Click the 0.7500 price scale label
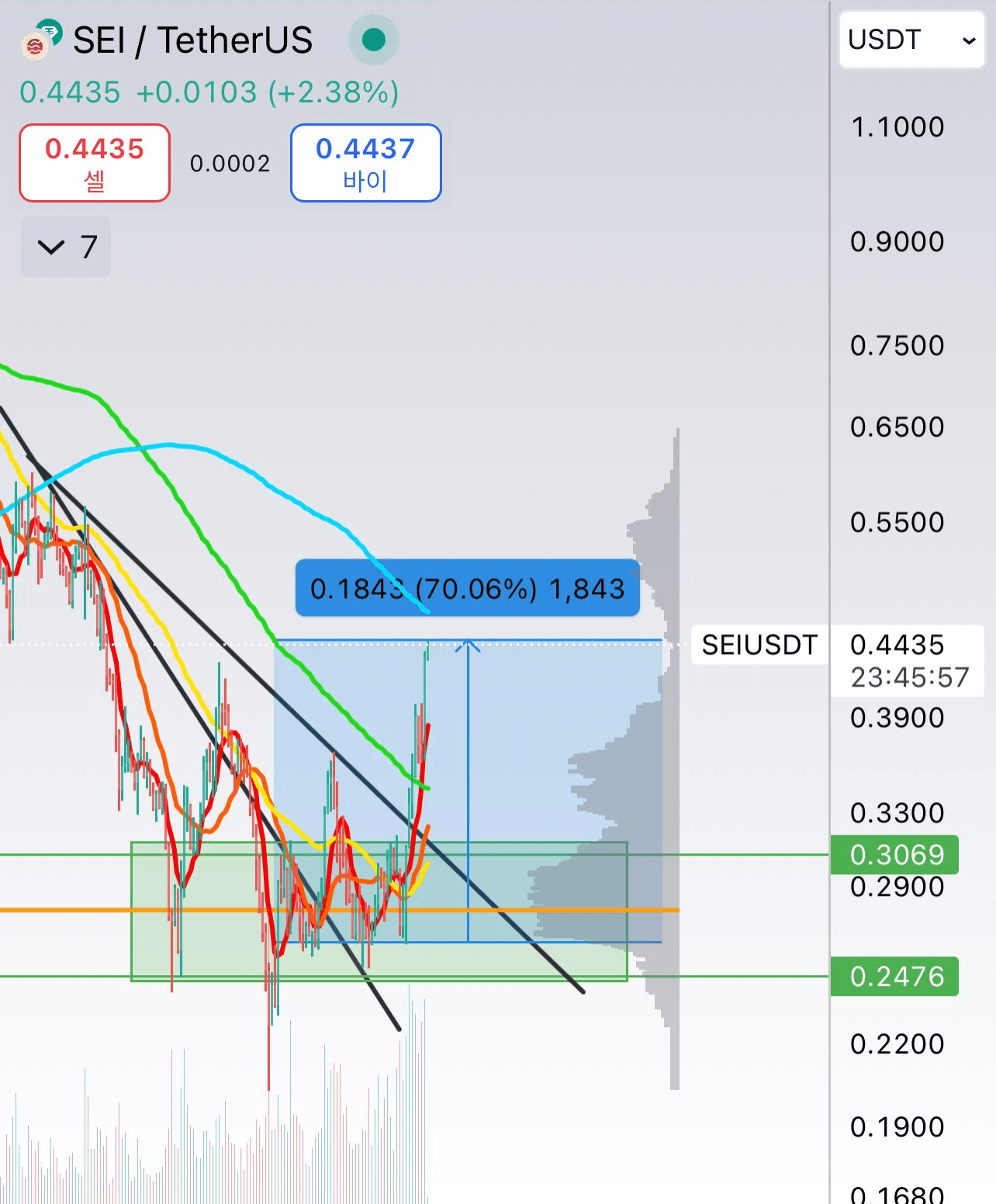The width and height of the screenshot is (996, 1204). click(x=897, y=346)
